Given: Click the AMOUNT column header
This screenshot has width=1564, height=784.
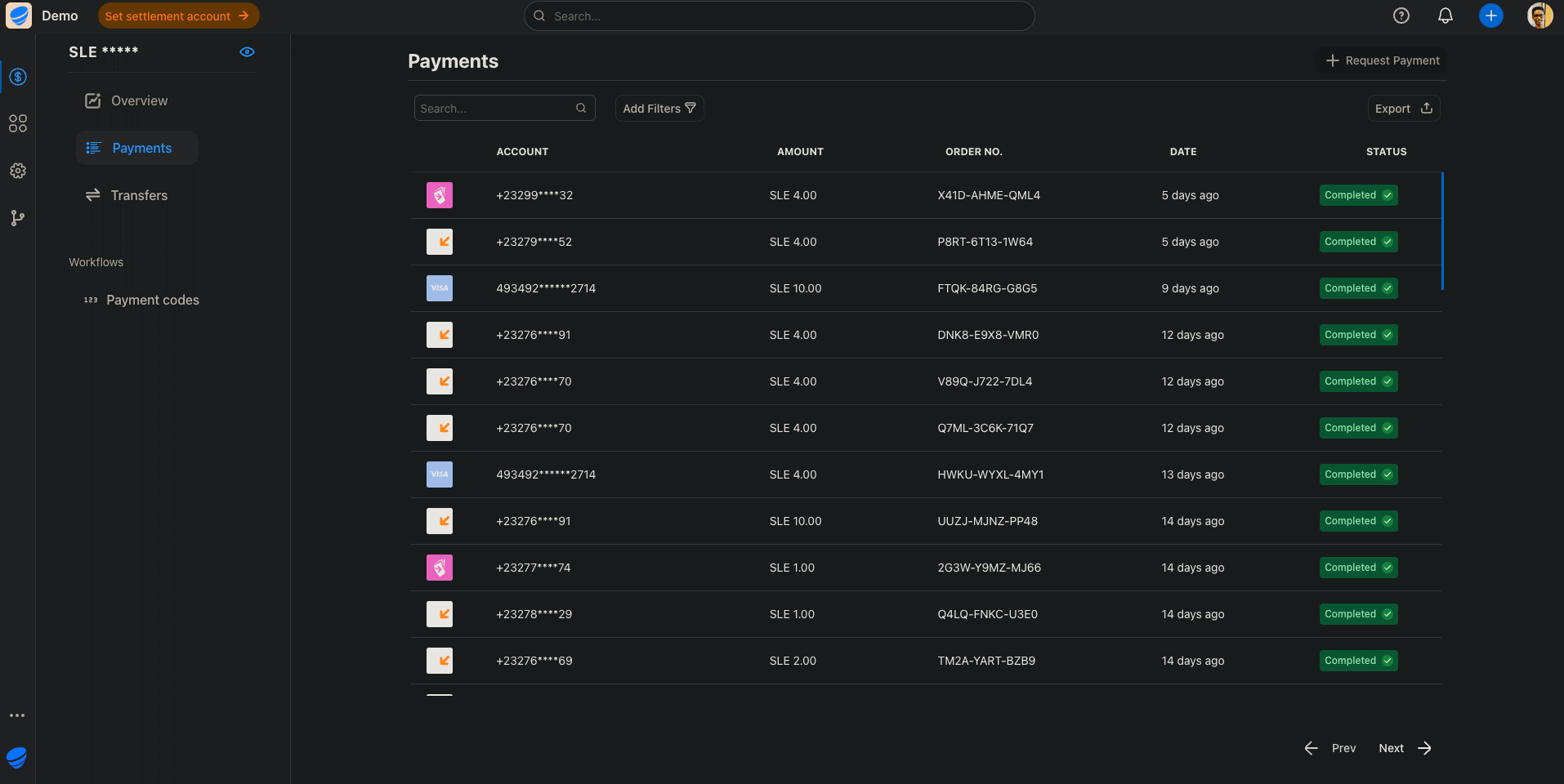Looking at the screenshot, I should 800,152.
